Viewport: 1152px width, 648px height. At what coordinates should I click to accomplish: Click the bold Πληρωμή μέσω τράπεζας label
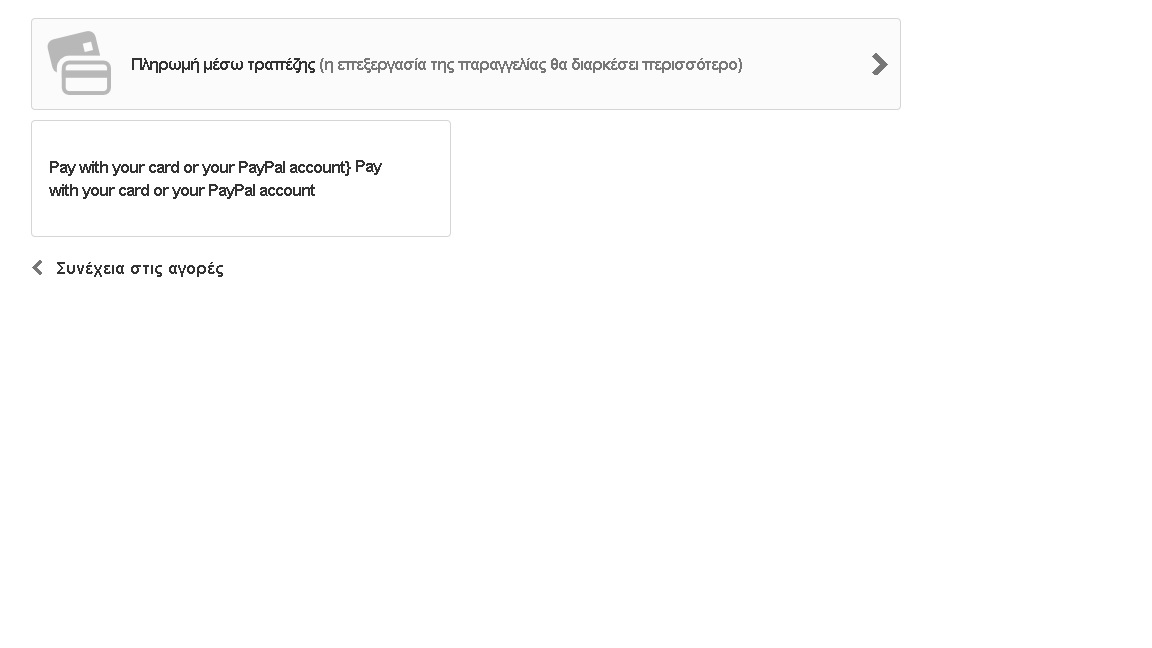coord(223,65)
